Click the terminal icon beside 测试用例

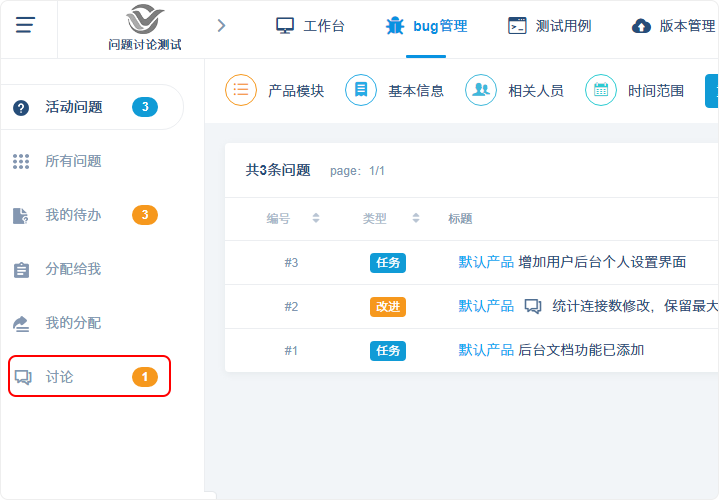tap(517, 26)
